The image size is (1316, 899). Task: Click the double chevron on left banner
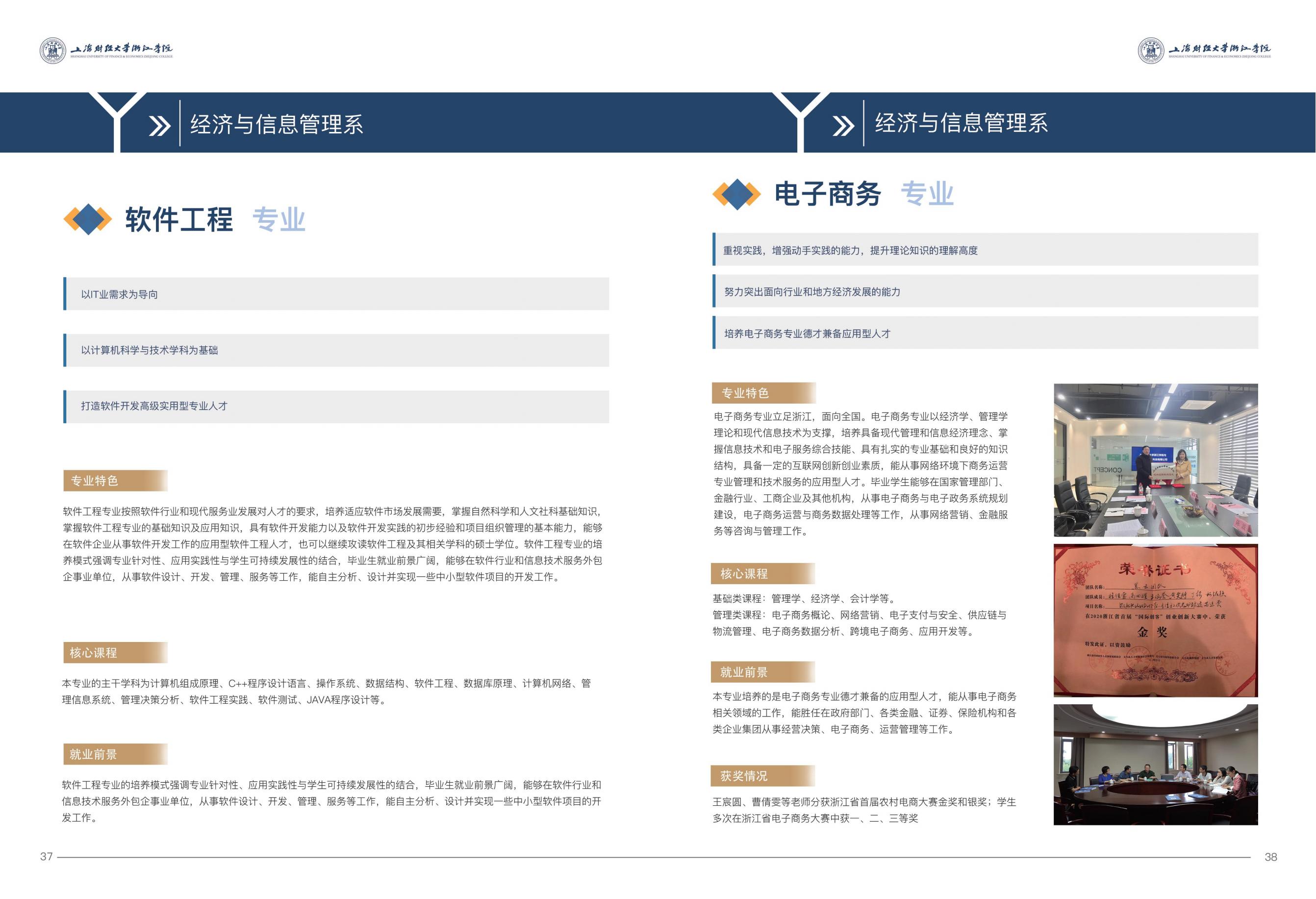coord(159,126)
